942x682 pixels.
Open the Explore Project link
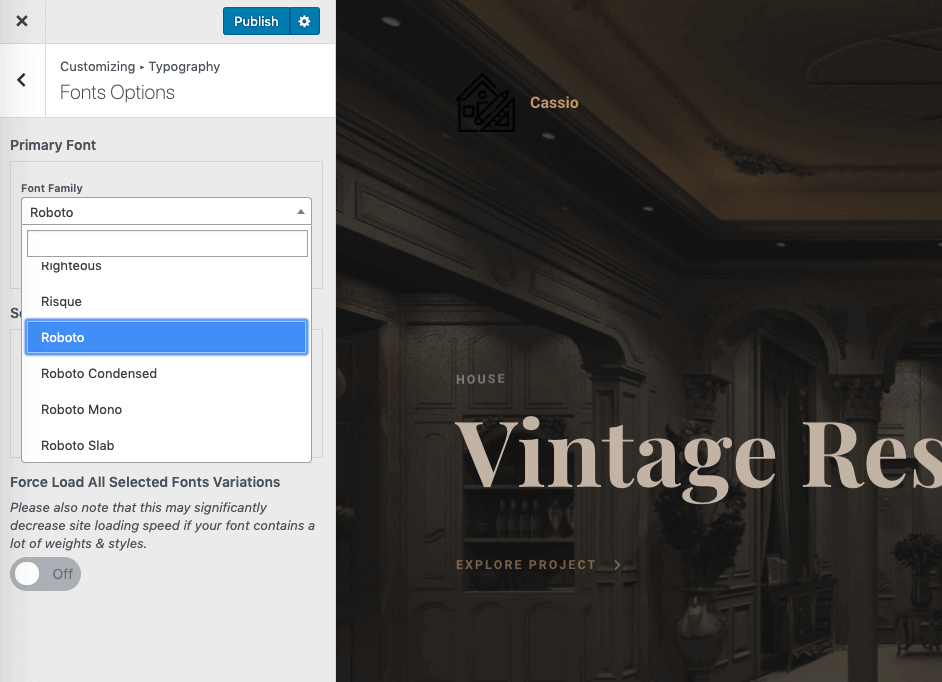click(x=526, y=565)
